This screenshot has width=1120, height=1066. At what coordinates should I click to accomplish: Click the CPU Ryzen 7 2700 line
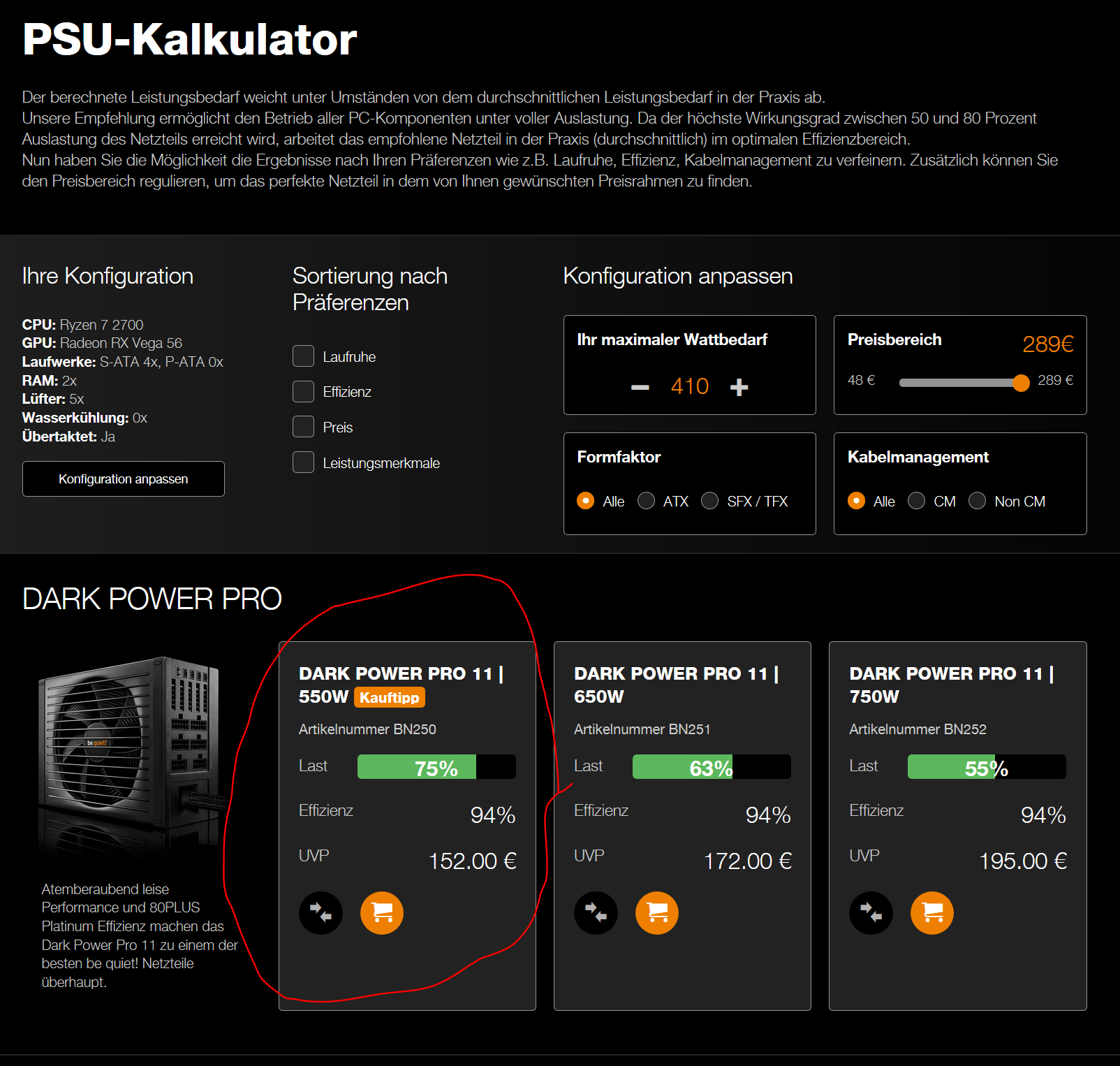(x=82, y=325)
